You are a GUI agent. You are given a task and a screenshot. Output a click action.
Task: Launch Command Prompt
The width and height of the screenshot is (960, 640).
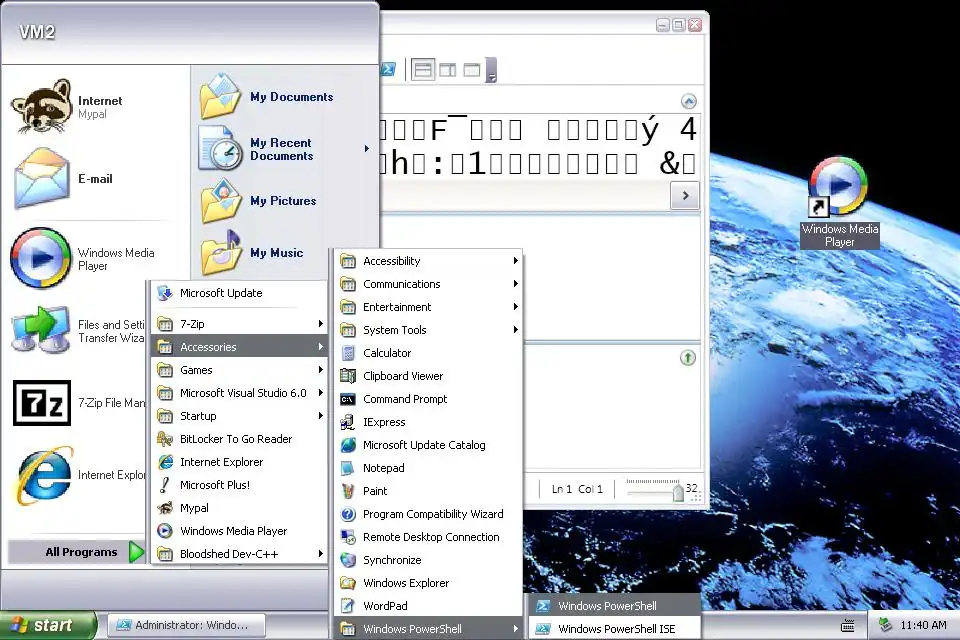click(429, 399)
